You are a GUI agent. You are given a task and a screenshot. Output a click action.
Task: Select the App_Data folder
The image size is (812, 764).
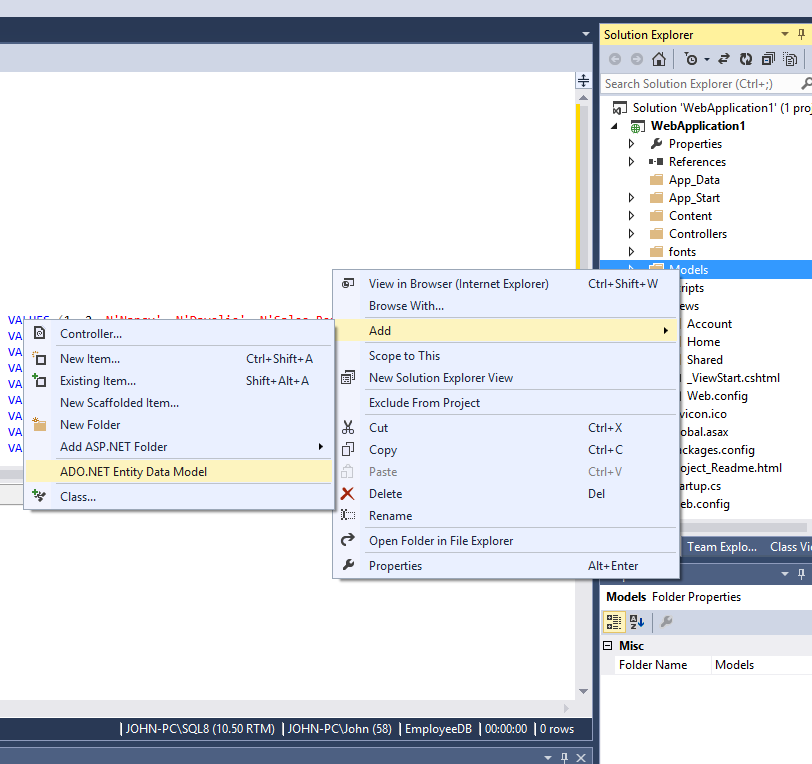693,180
